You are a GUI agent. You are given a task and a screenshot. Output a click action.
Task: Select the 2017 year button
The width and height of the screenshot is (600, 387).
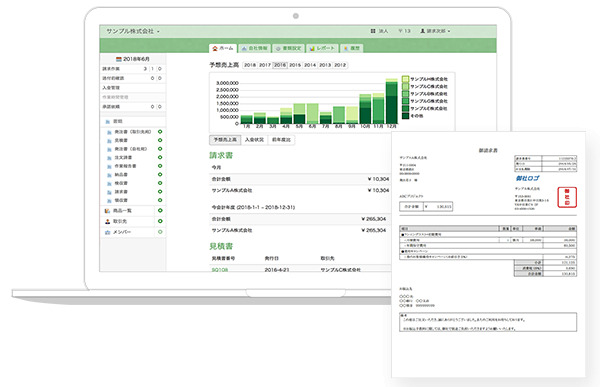265,65
